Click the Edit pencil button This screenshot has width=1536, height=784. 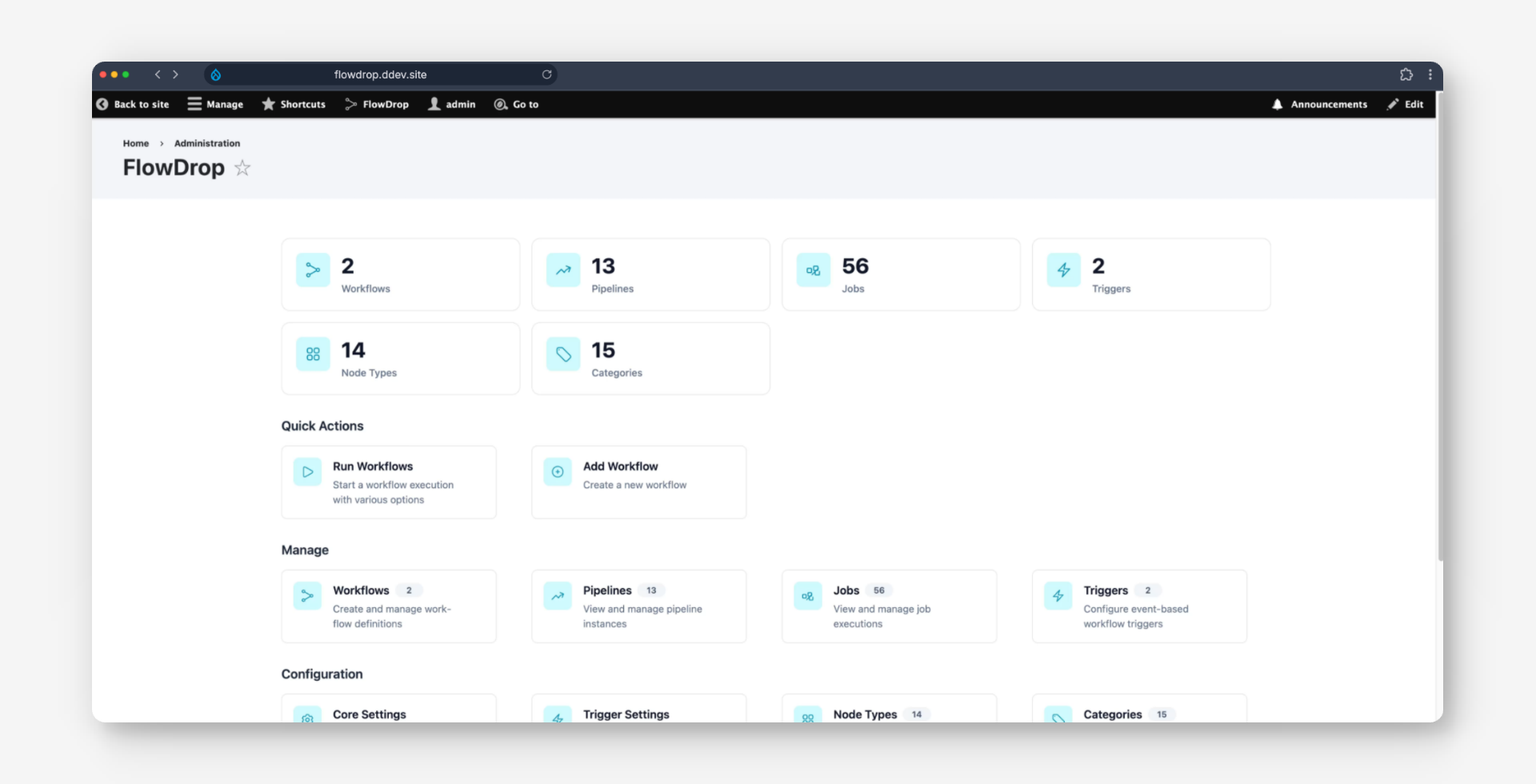(1406, 104)
